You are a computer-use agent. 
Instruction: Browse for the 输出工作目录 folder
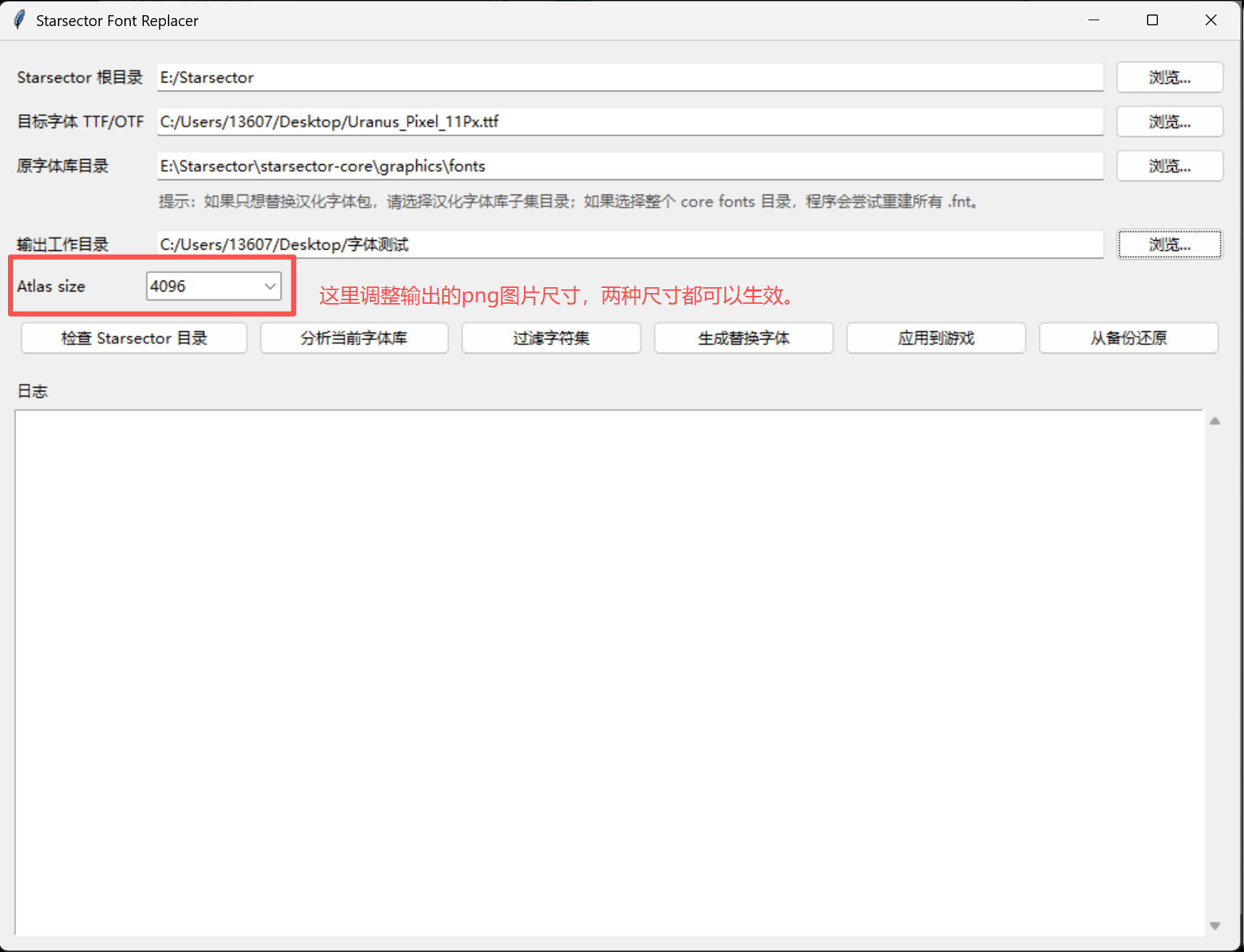point(1169,245)
